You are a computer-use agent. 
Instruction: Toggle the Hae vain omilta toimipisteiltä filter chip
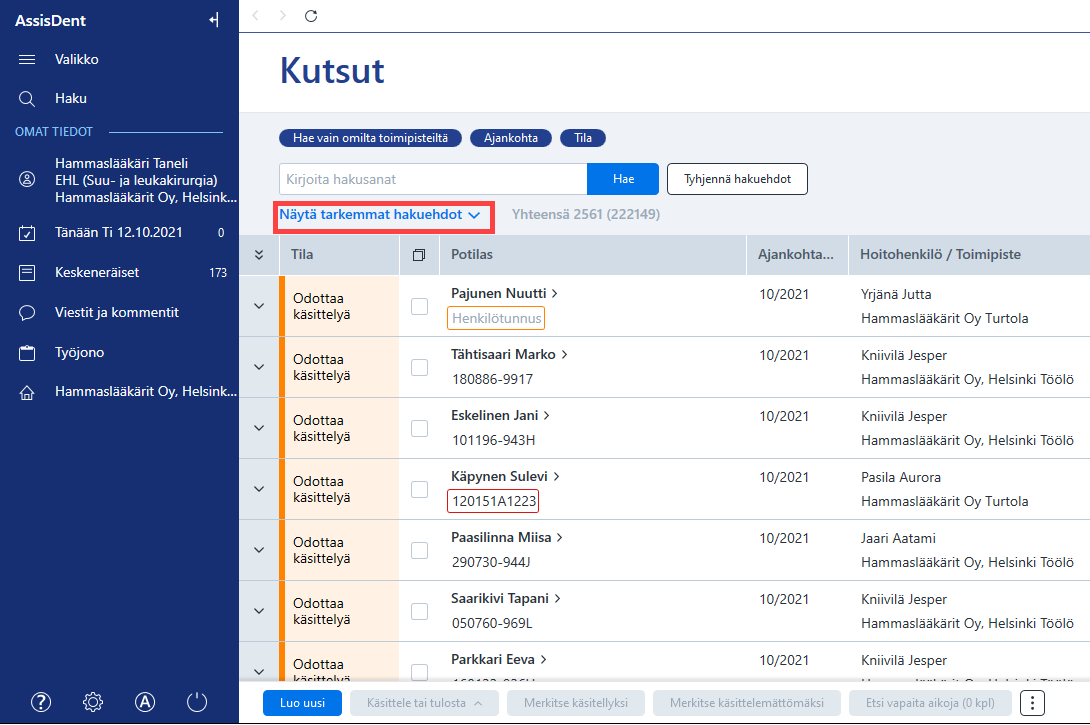tap(371, 138)
